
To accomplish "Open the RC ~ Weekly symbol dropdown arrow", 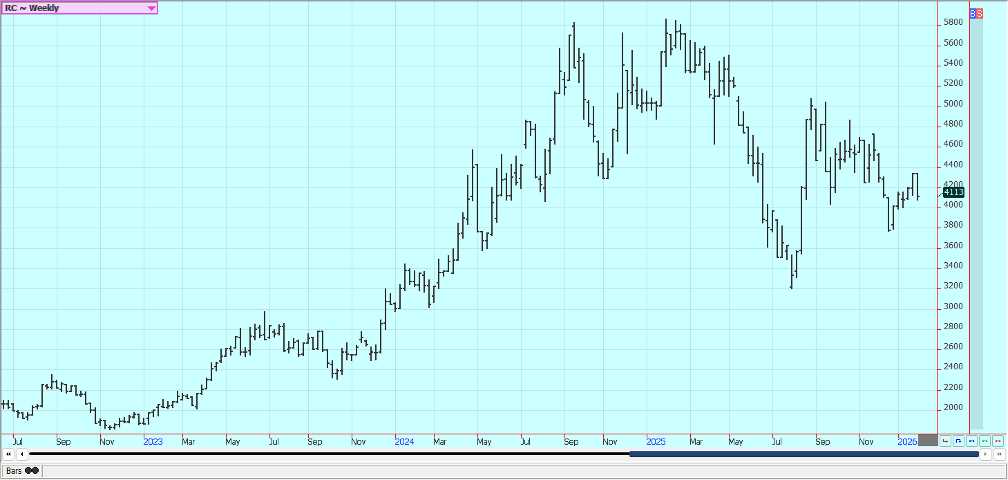I will (x=151, y=8).
